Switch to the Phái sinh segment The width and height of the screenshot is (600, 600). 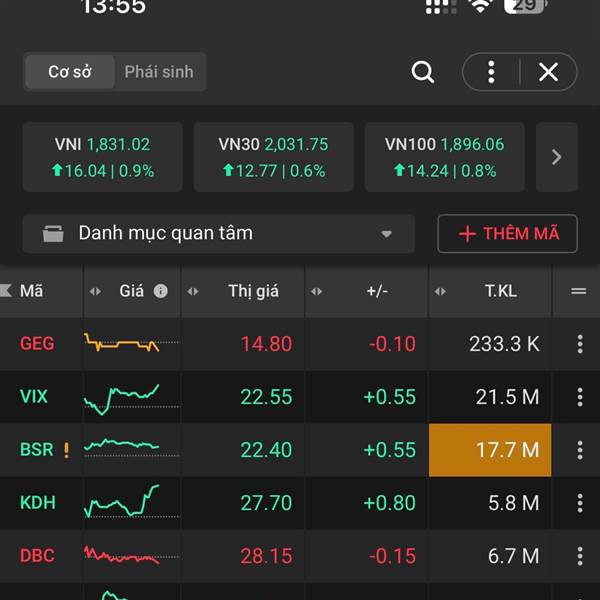point(158,72)
